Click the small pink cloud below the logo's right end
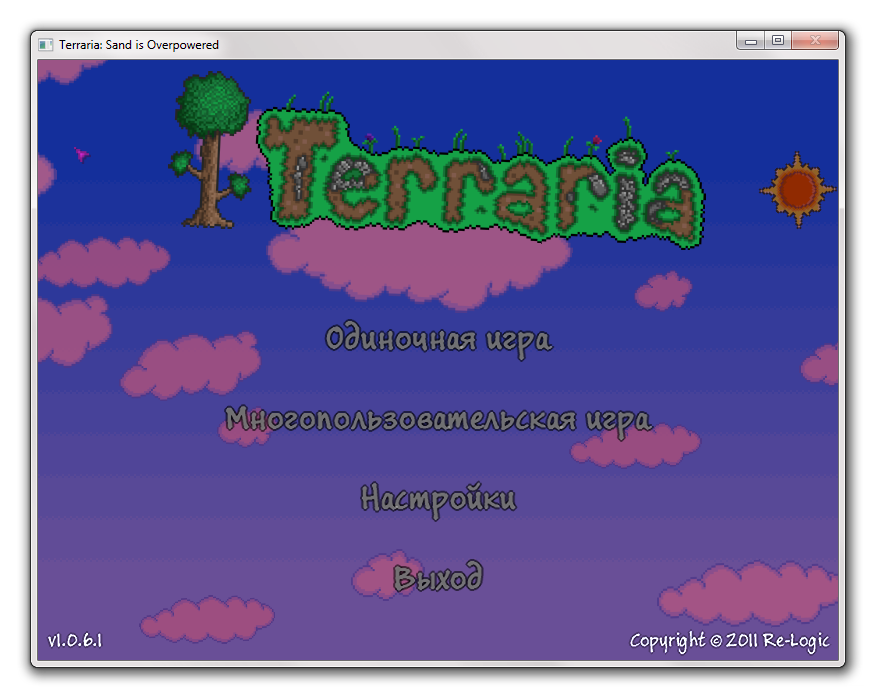 (x=663, y=290)
